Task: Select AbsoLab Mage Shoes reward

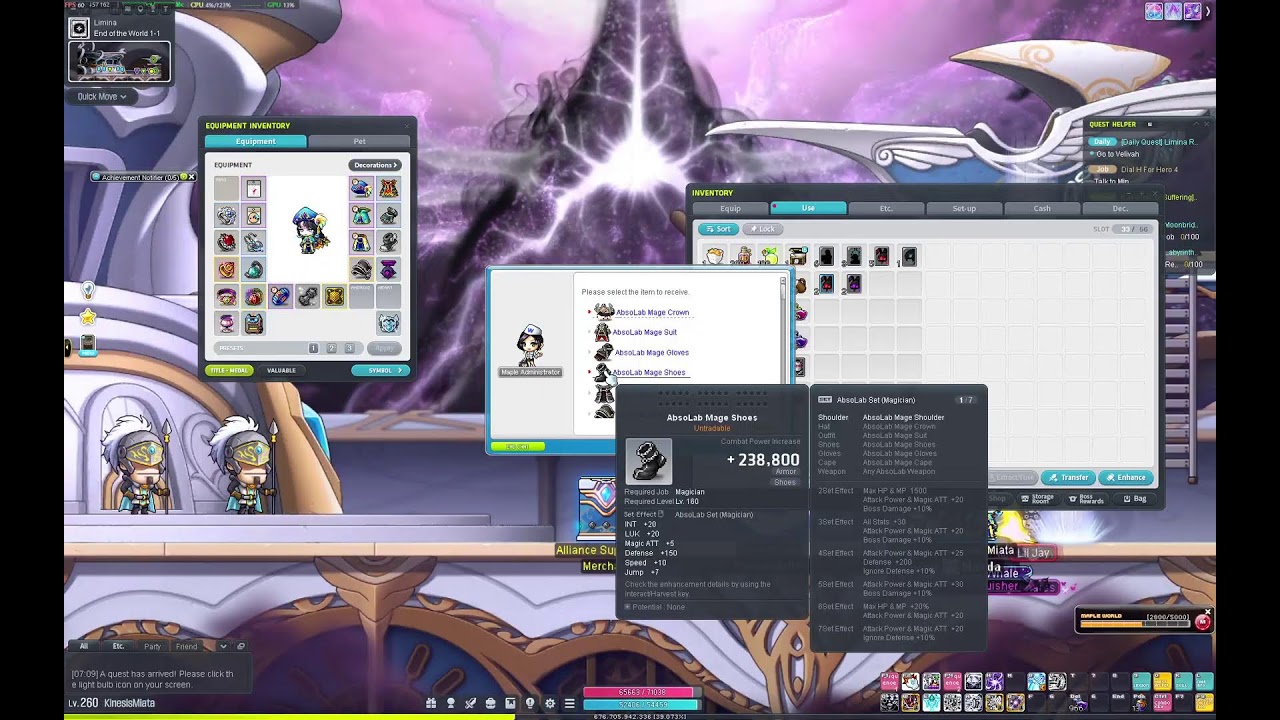Action: (x=649, y=372)
